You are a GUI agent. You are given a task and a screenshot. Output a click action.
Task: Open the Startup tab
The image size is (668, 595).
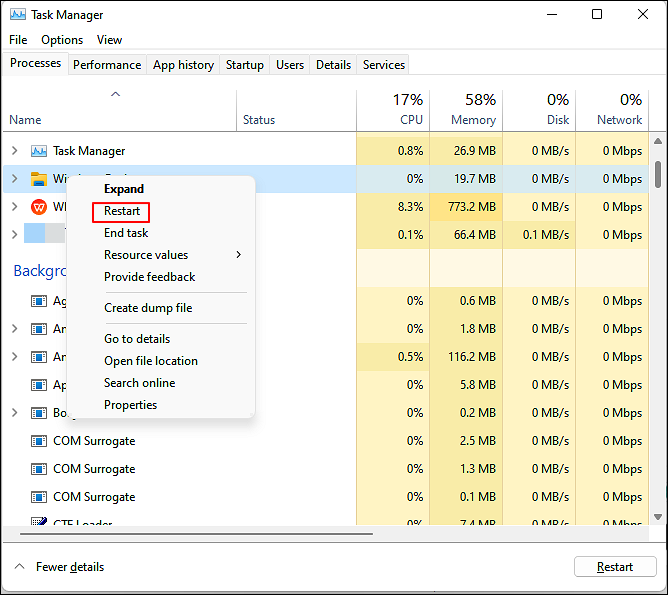pyautogui.click(x=245, y=65)
